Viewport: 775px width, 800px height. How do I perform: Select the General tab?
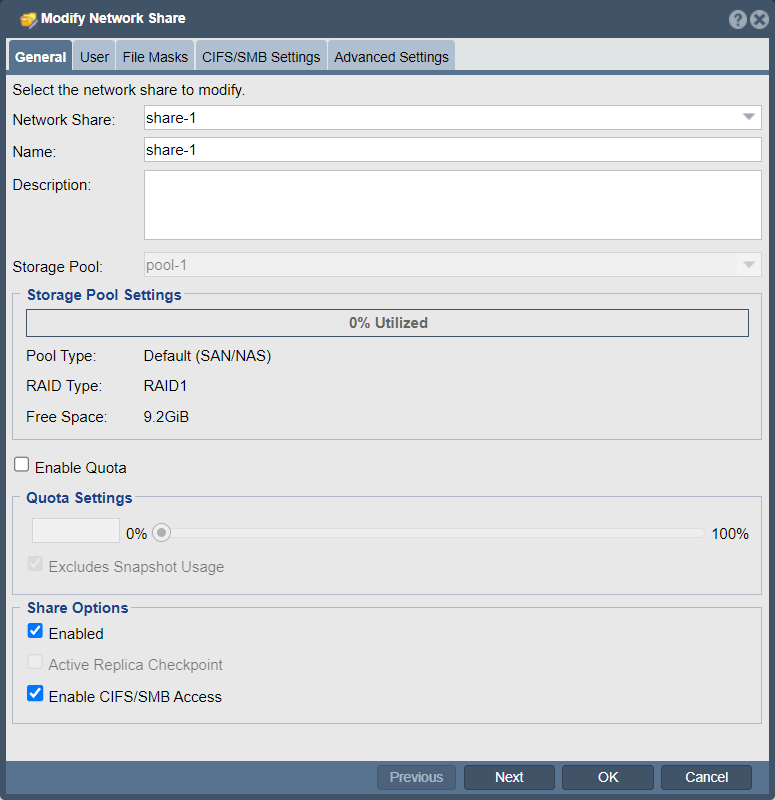pyautogui.click(x=40, y=57)
